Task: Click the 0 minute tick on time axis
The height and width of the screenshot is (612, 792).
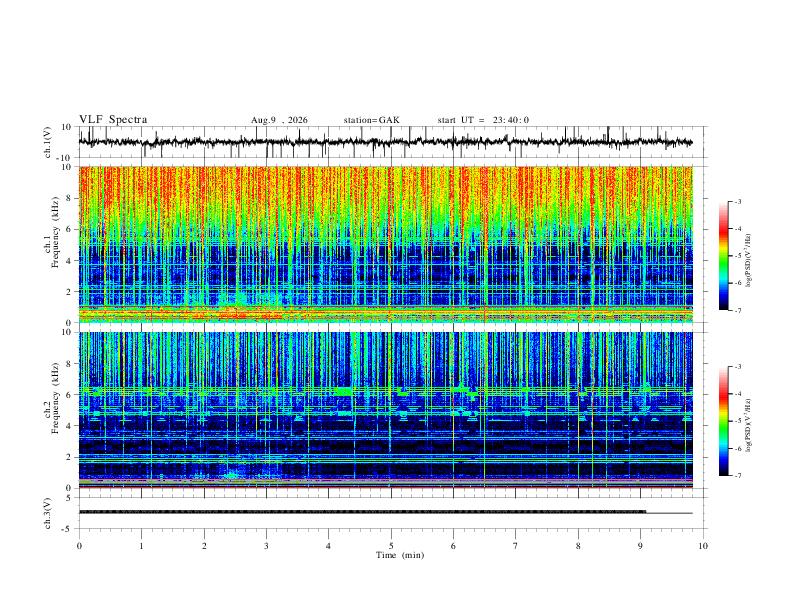Action: (x=79, y=546)
